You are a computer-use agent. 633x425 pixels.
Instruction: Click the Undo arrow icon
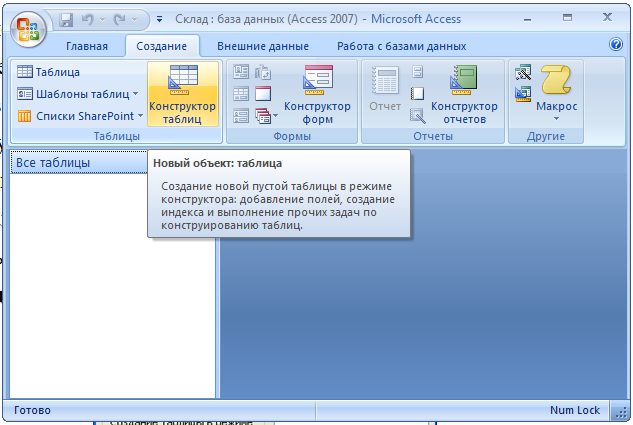88,19
